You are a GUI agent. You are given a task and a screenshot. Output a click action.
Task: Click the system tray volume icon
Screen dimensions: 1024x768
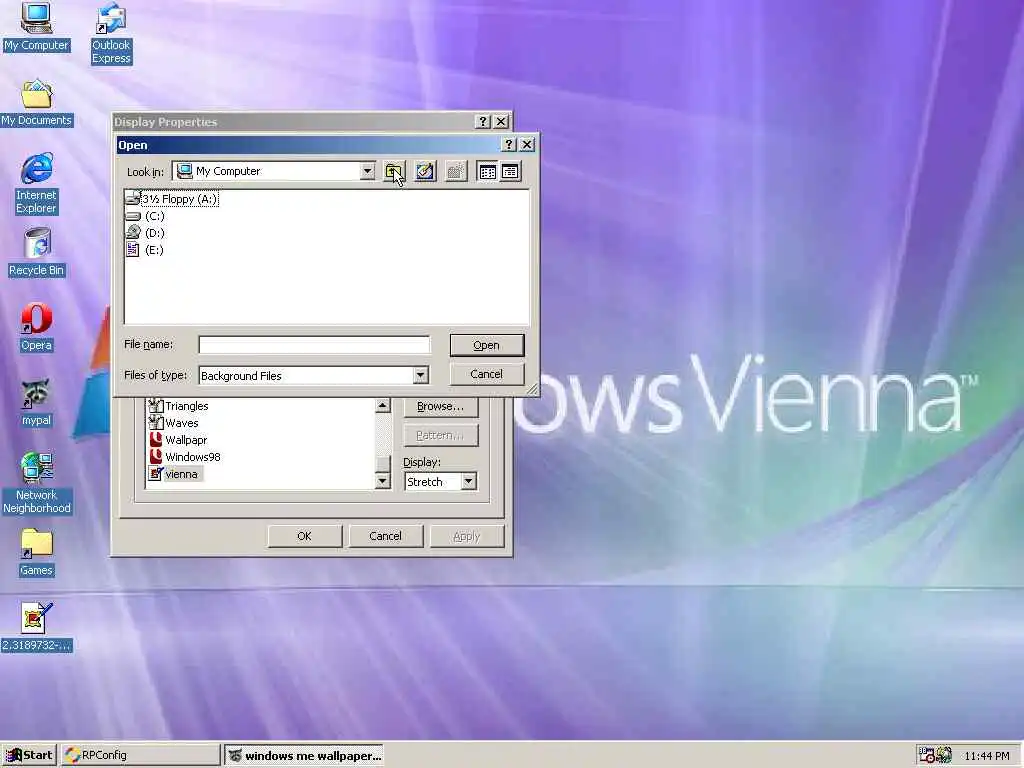tap(944, 755)
